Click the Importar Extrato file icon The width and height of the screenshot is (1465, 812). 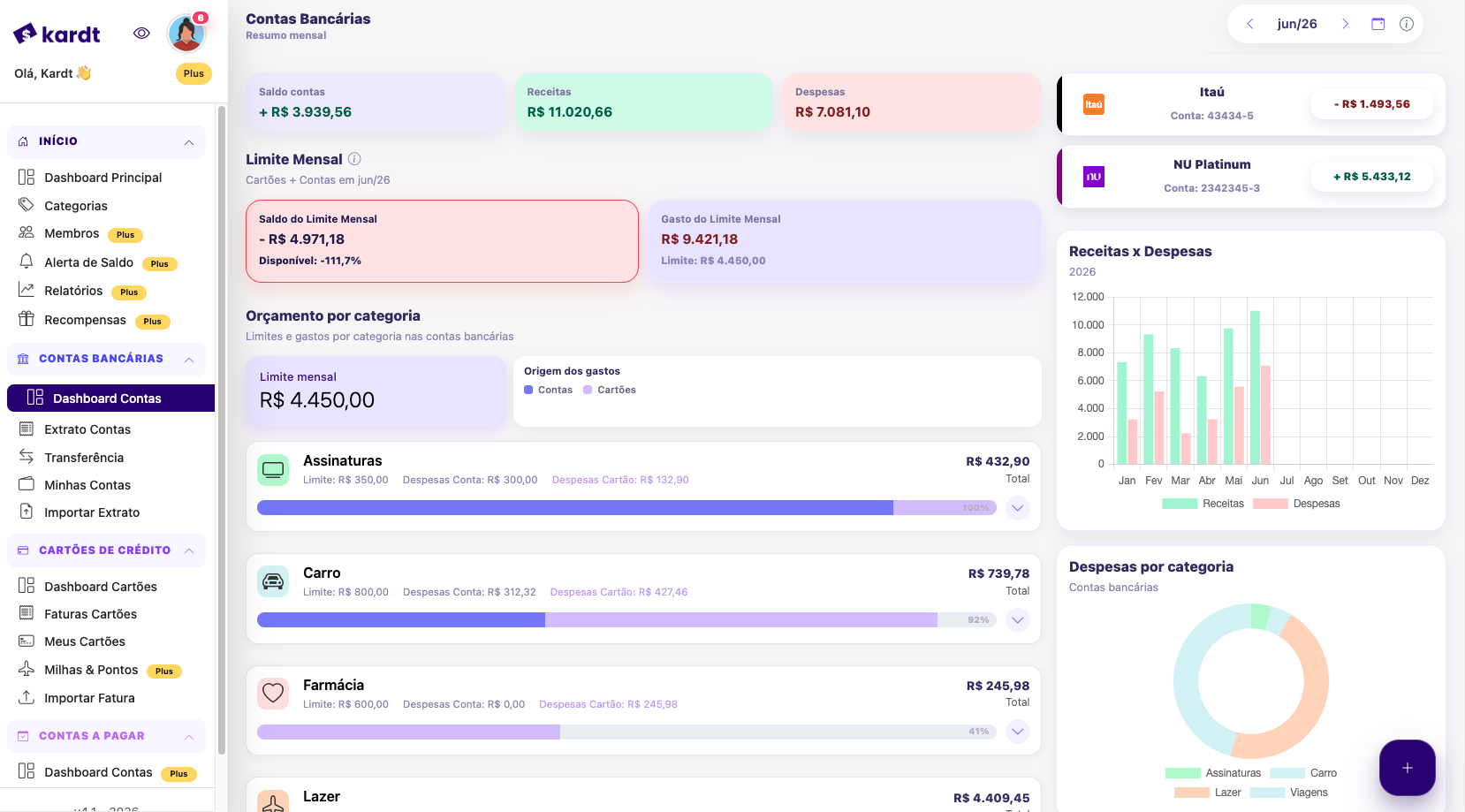point(27,512)
